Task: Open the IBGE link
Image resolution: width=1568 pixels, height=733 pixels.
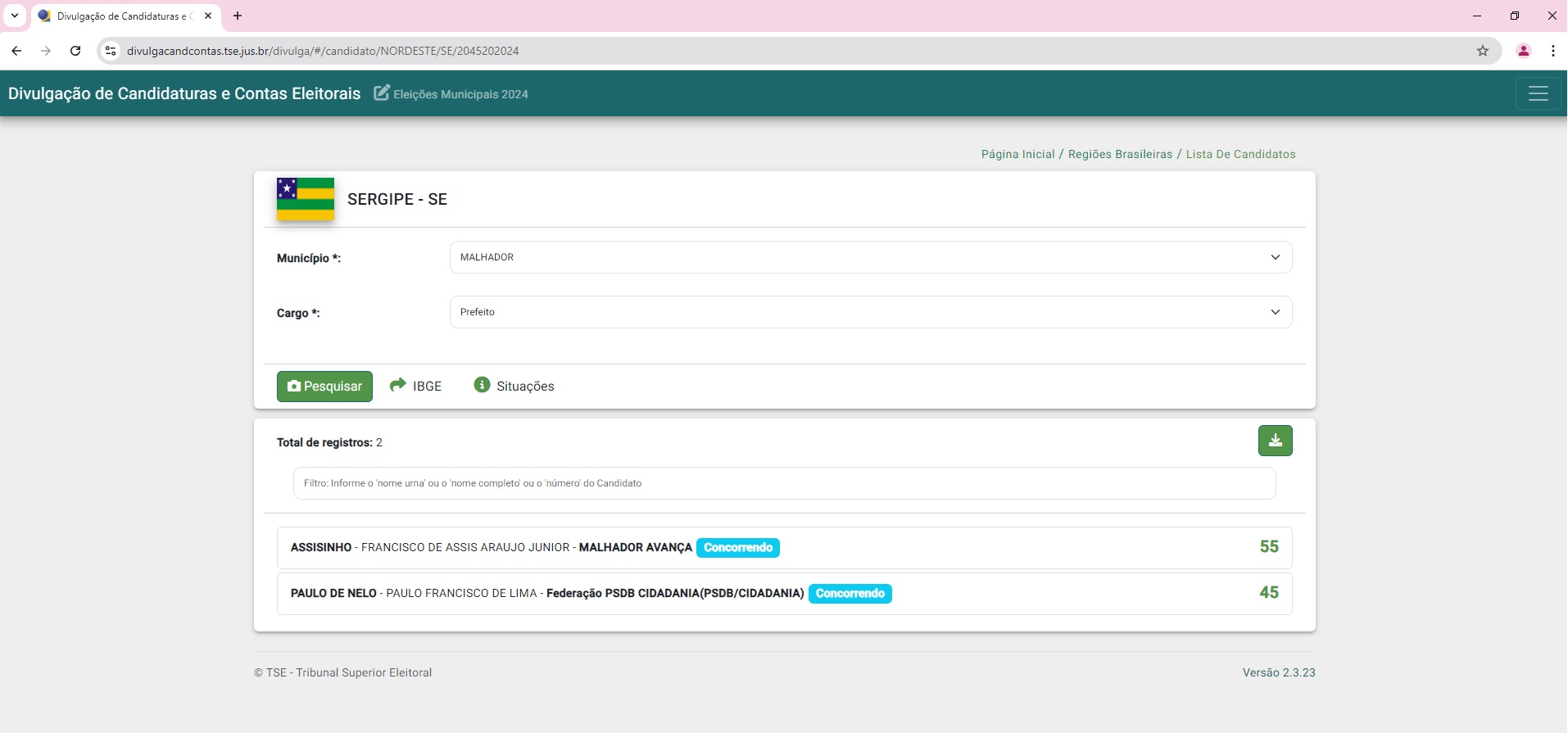Action: point(415,386)
